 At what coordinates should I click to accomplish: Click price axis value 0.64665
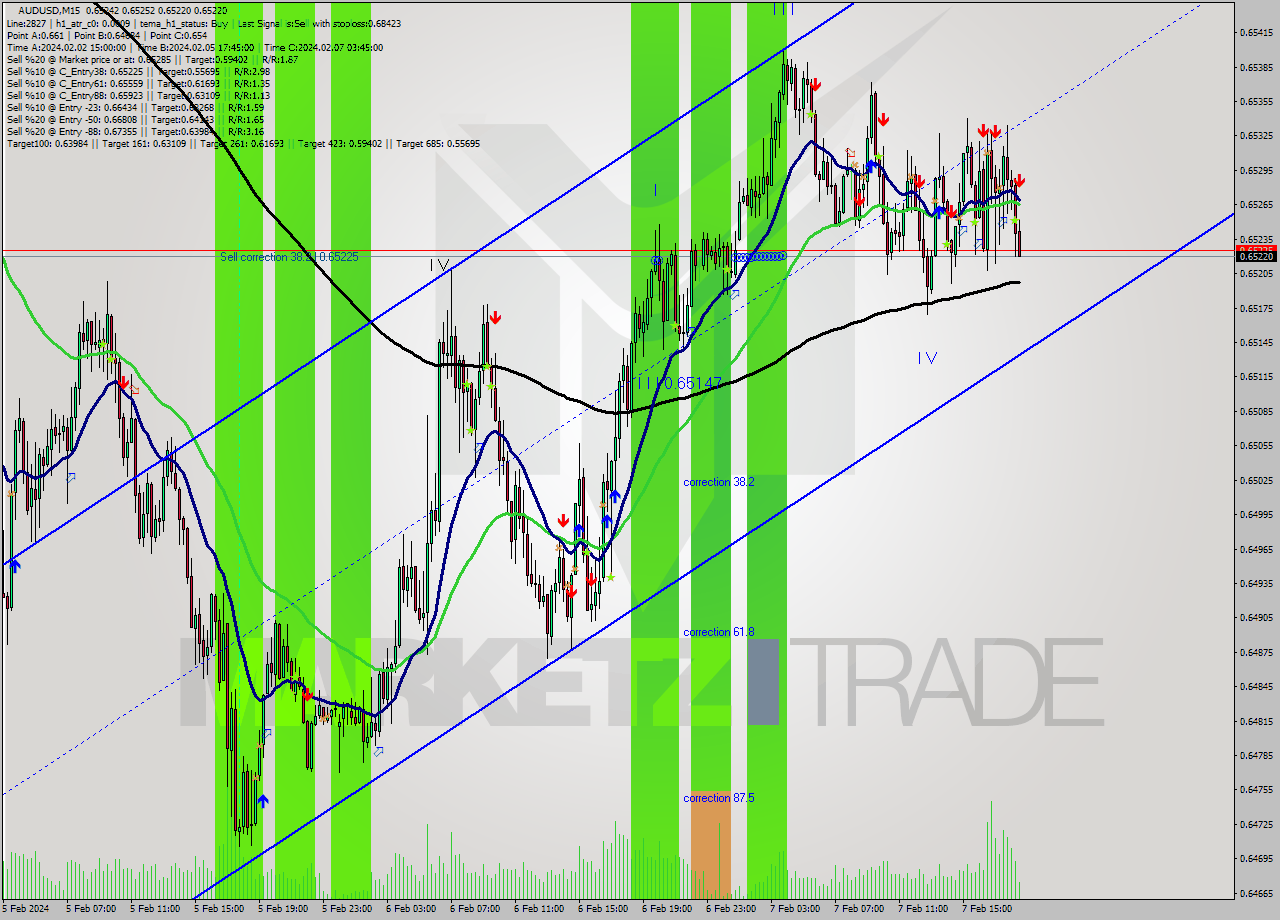(1256, 893)
